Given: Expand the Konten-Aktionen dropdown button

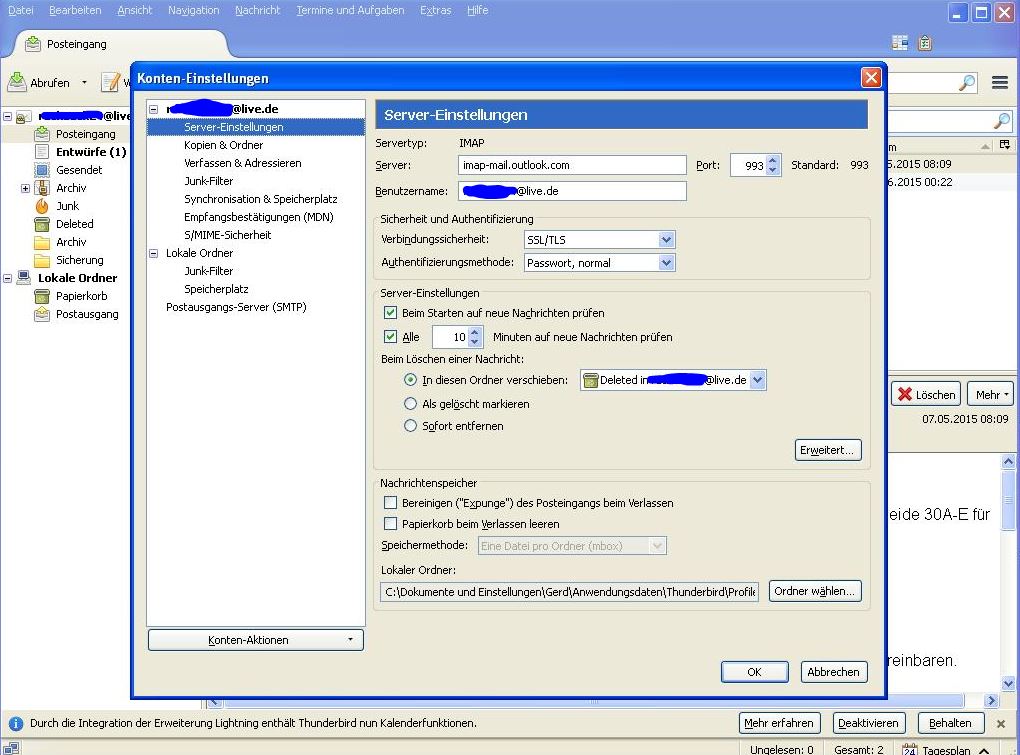Looking at the screenshot, I should 256,640.
